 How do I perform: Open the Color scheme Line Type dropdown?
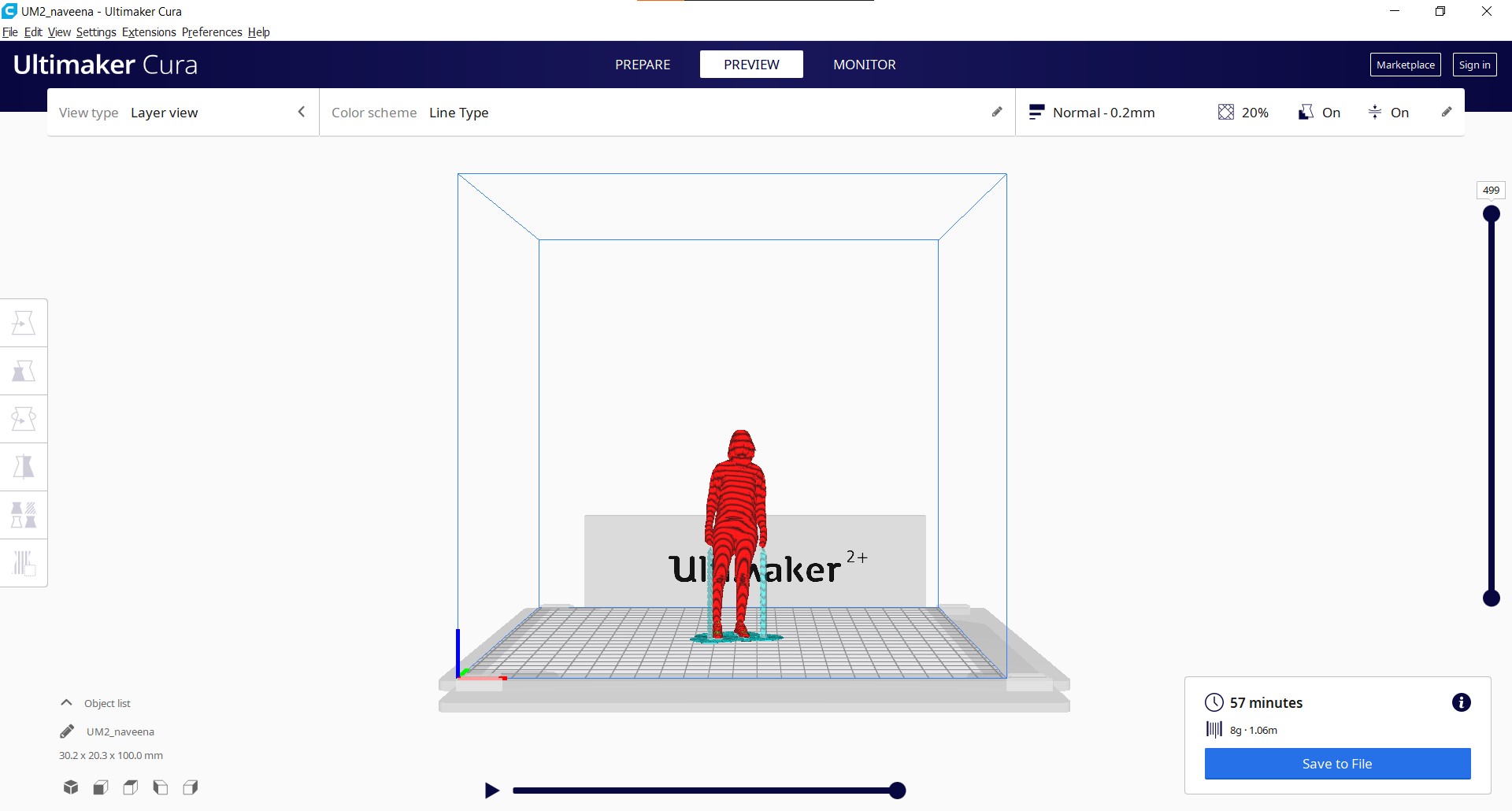(666, 113)
